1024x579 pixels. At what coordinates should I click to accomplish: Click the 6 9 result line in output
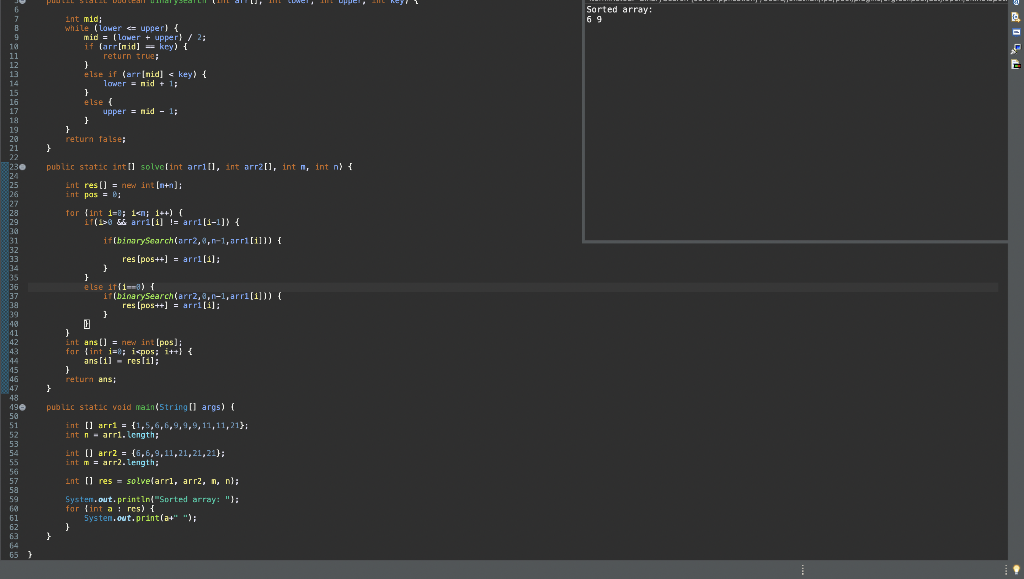click(x=592, y=18)
